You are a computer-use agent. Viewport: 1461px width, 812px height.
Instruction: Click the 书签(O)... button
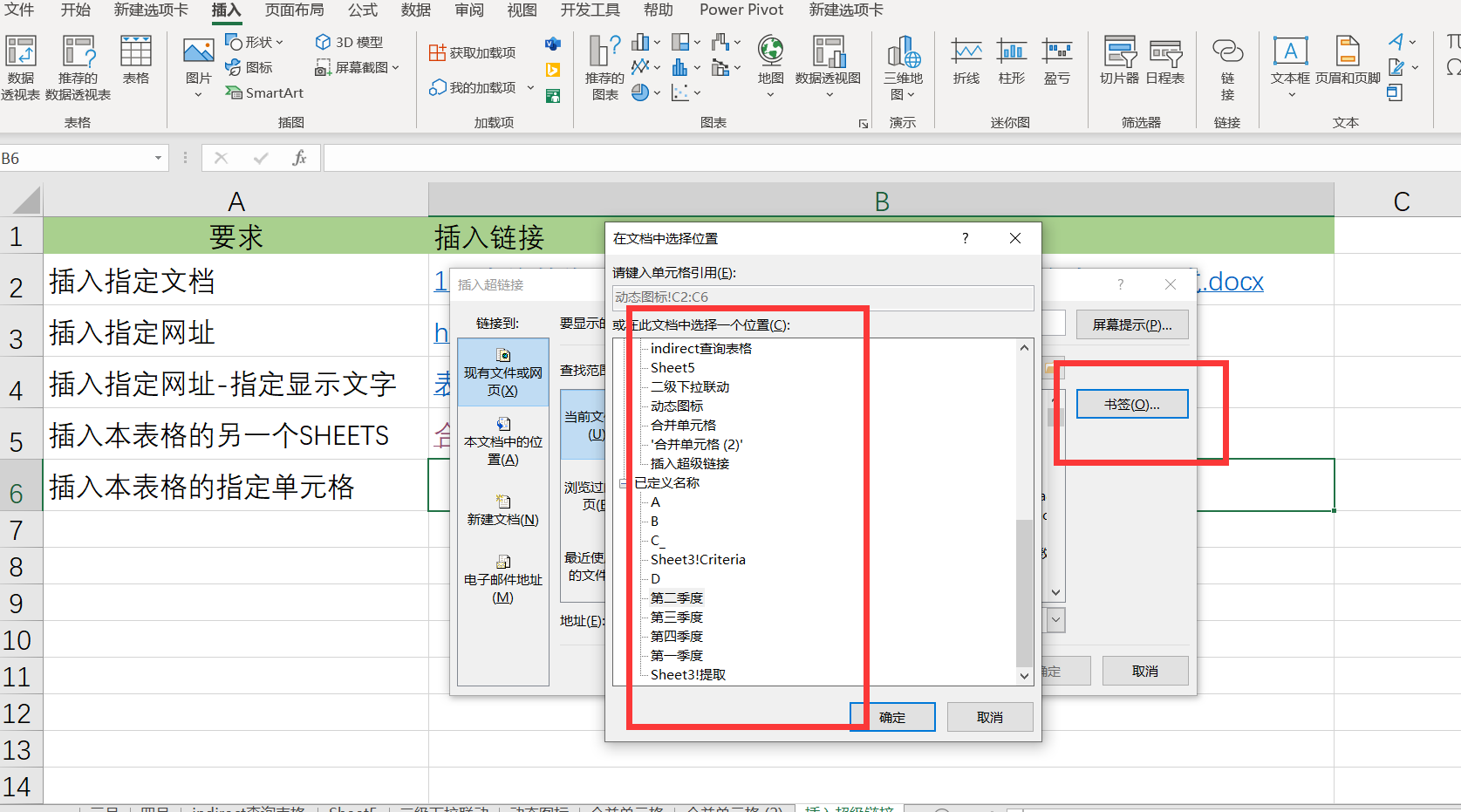pos(1131,404)
